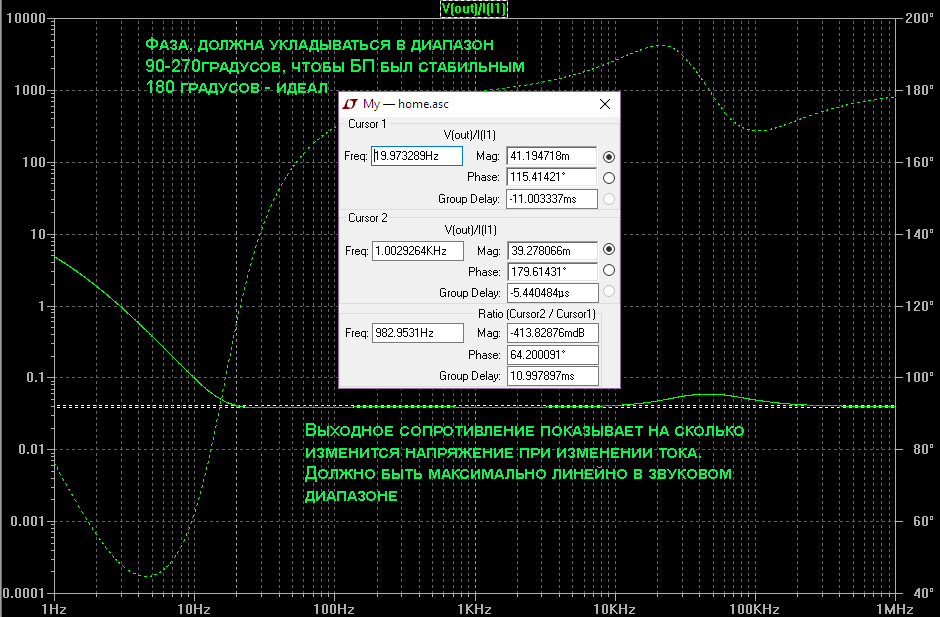Screen dimensions: 940x617
Task: Select the Cursor 2 Phase radio button
Action: pos(609,270)
